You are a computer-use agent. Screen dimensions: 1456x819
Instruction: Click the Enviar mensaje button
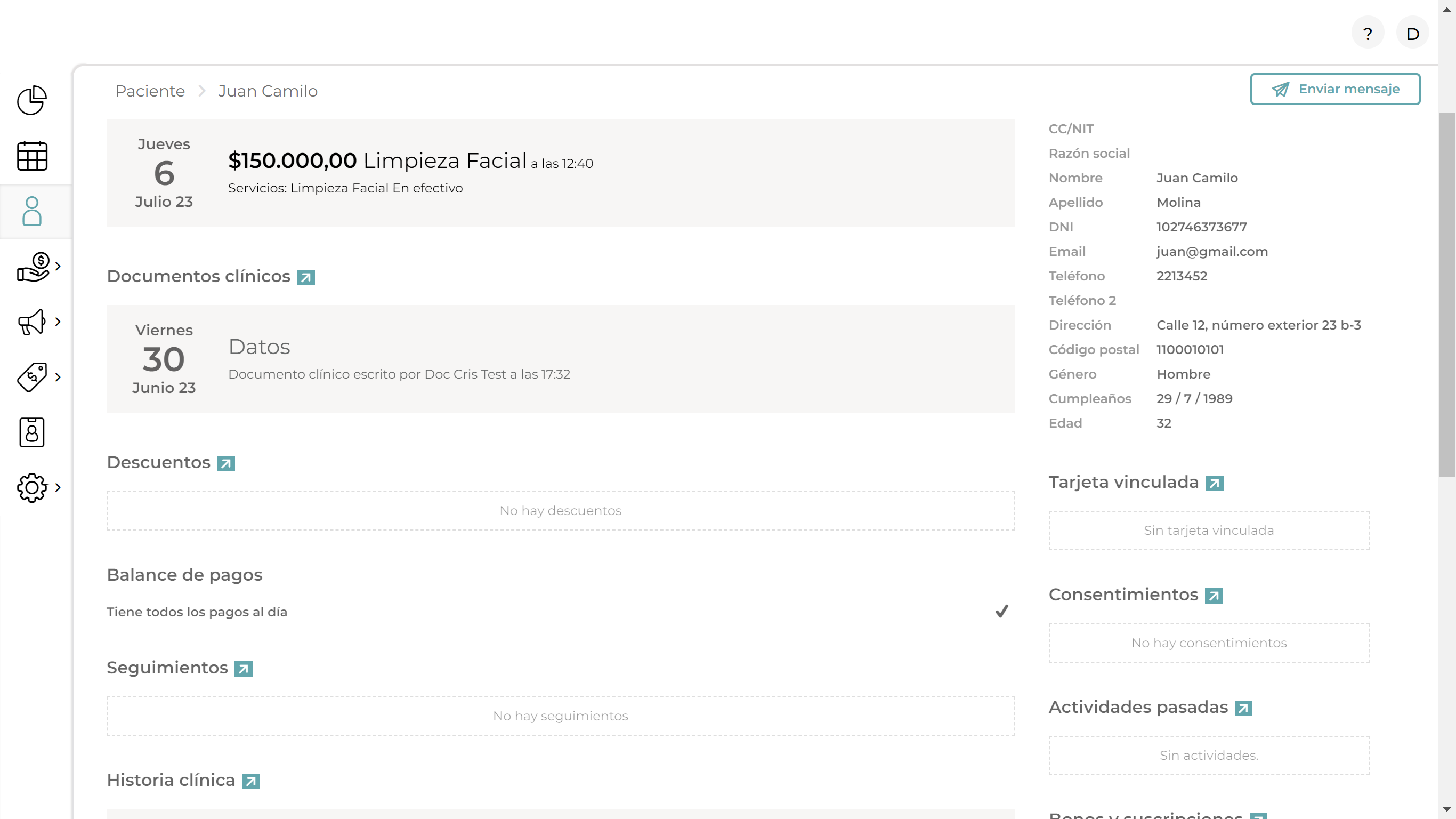tap(1334, 89)
